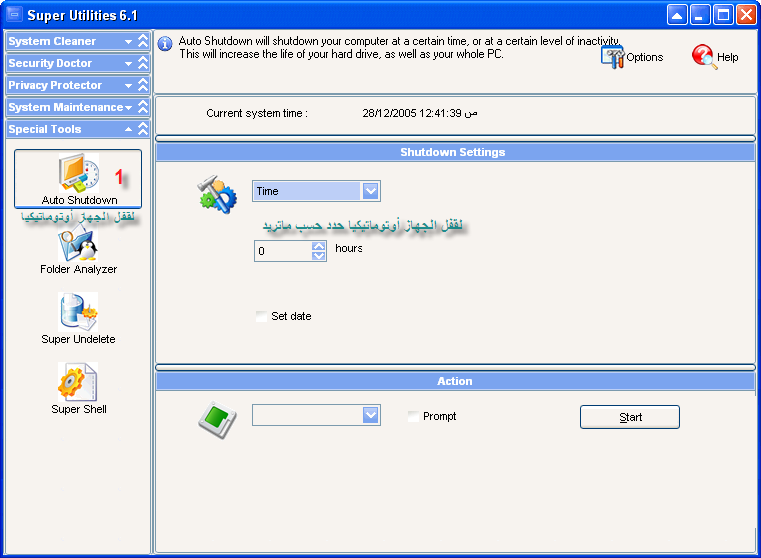Click the title bar system menu icon
This screenshot has width=761, height=558.
[15, 15]
